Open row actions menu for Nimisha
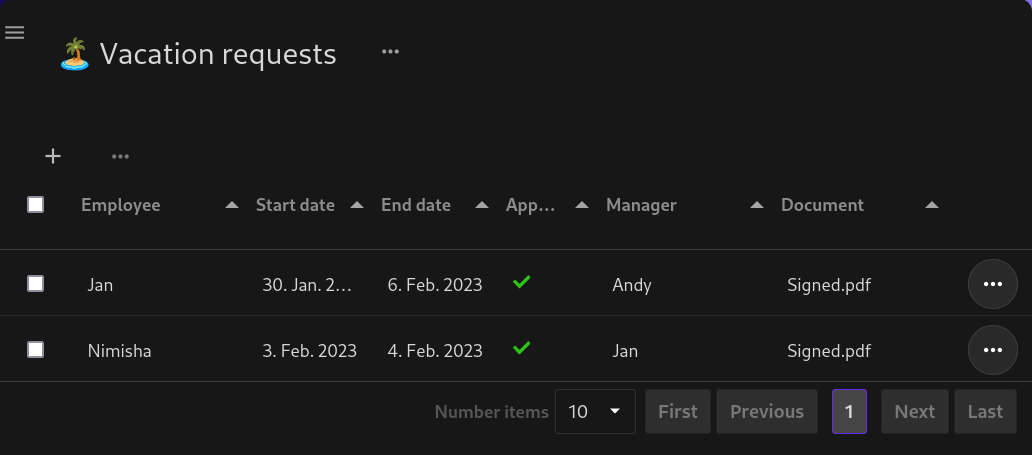The image size is (1032, 455). pos(992,350)
